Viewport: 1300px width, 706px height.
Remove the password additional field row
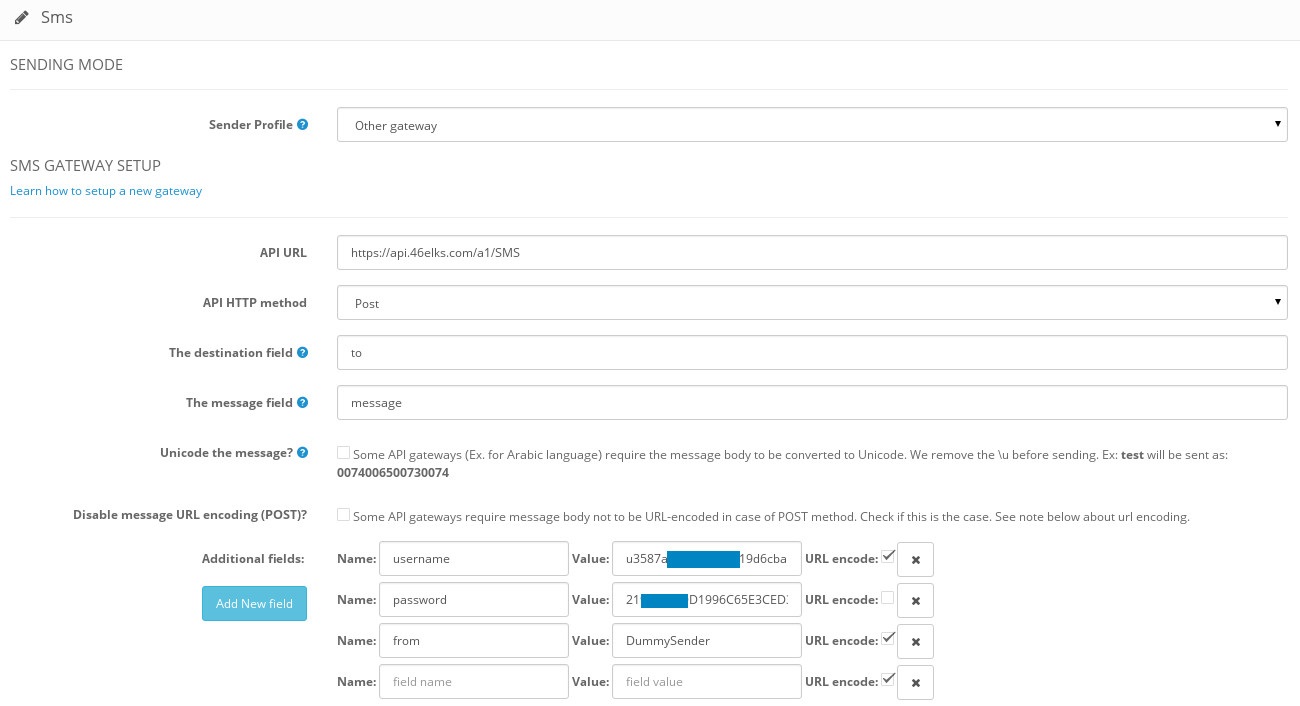[x=915, y=601]
